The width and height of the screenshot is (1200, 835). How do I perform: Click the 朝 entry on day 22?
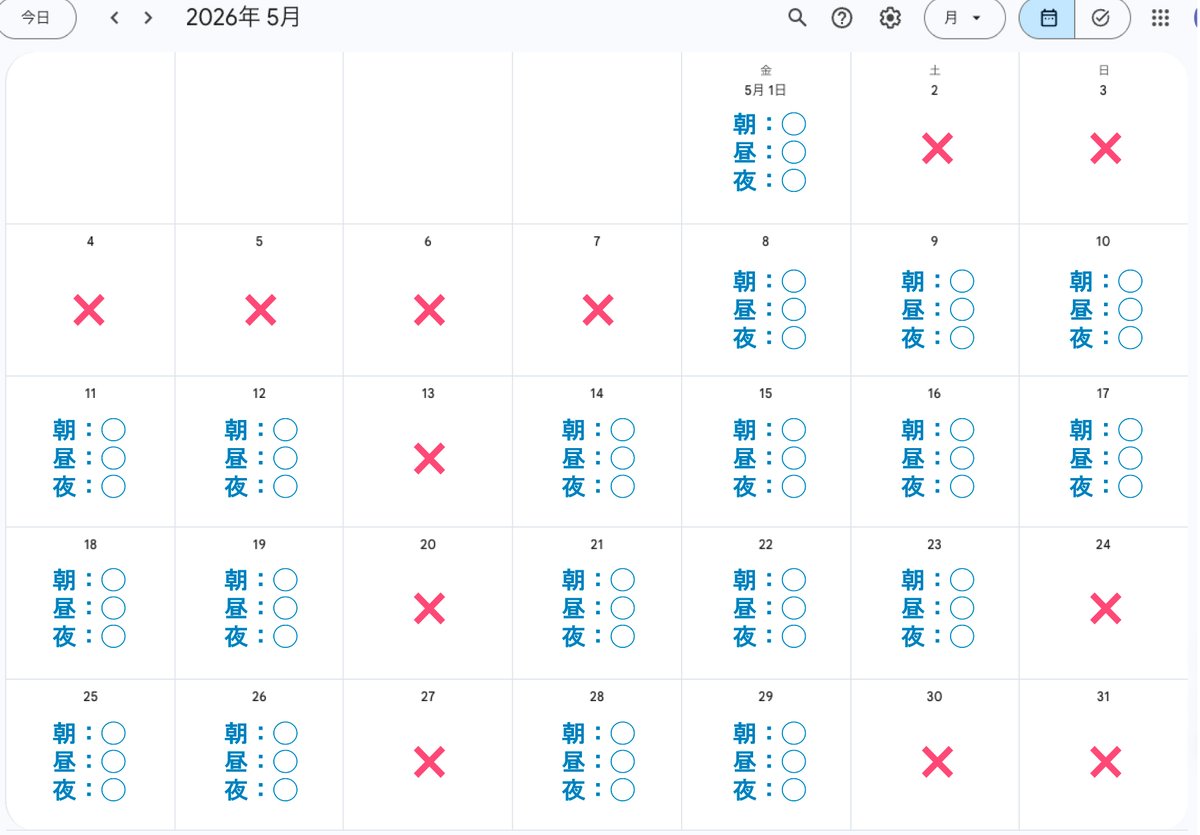[769, 580]
